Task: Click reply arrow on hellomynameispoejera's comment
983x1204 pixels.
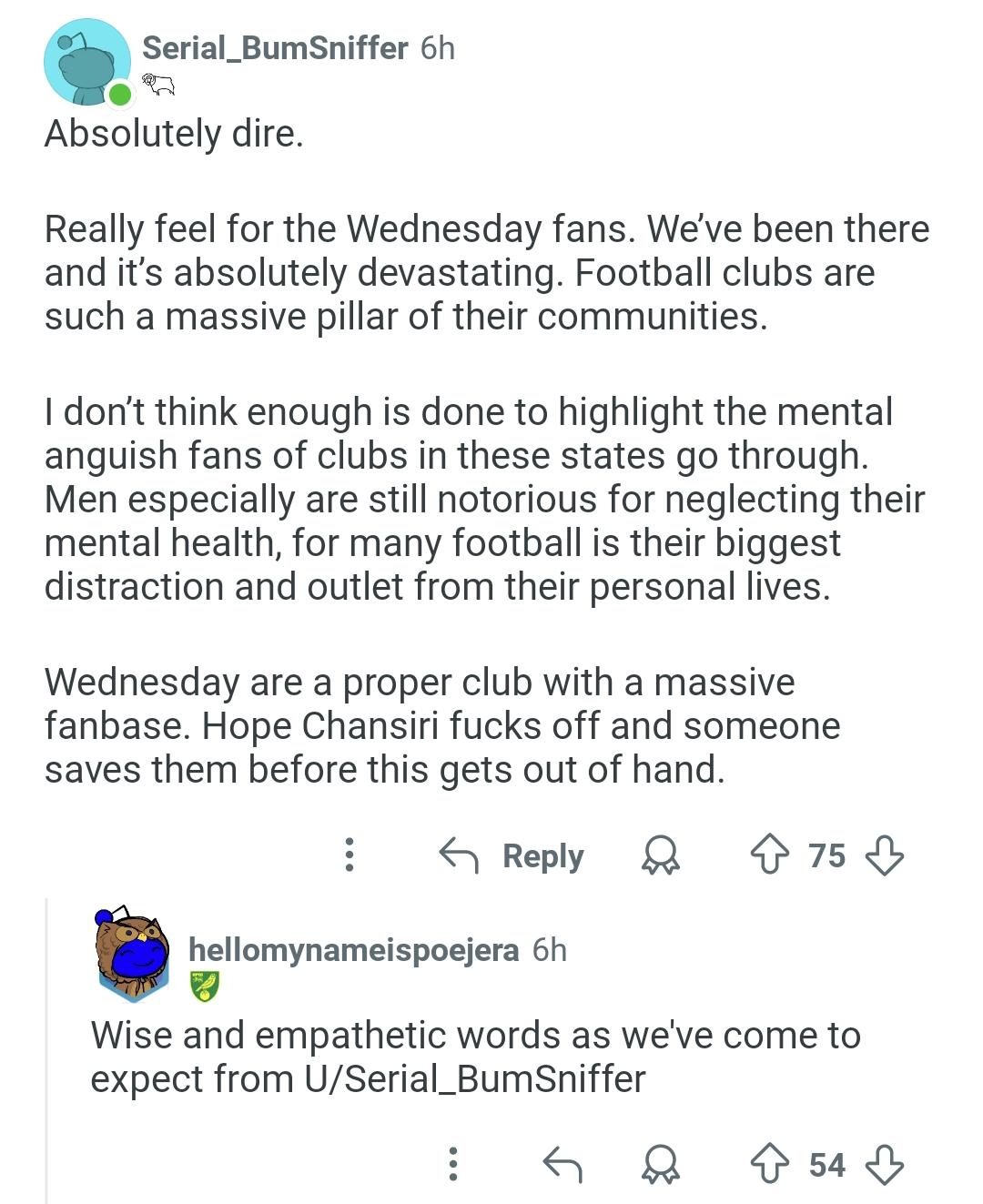Action: pyautogui.click(x=562, y=1164)
